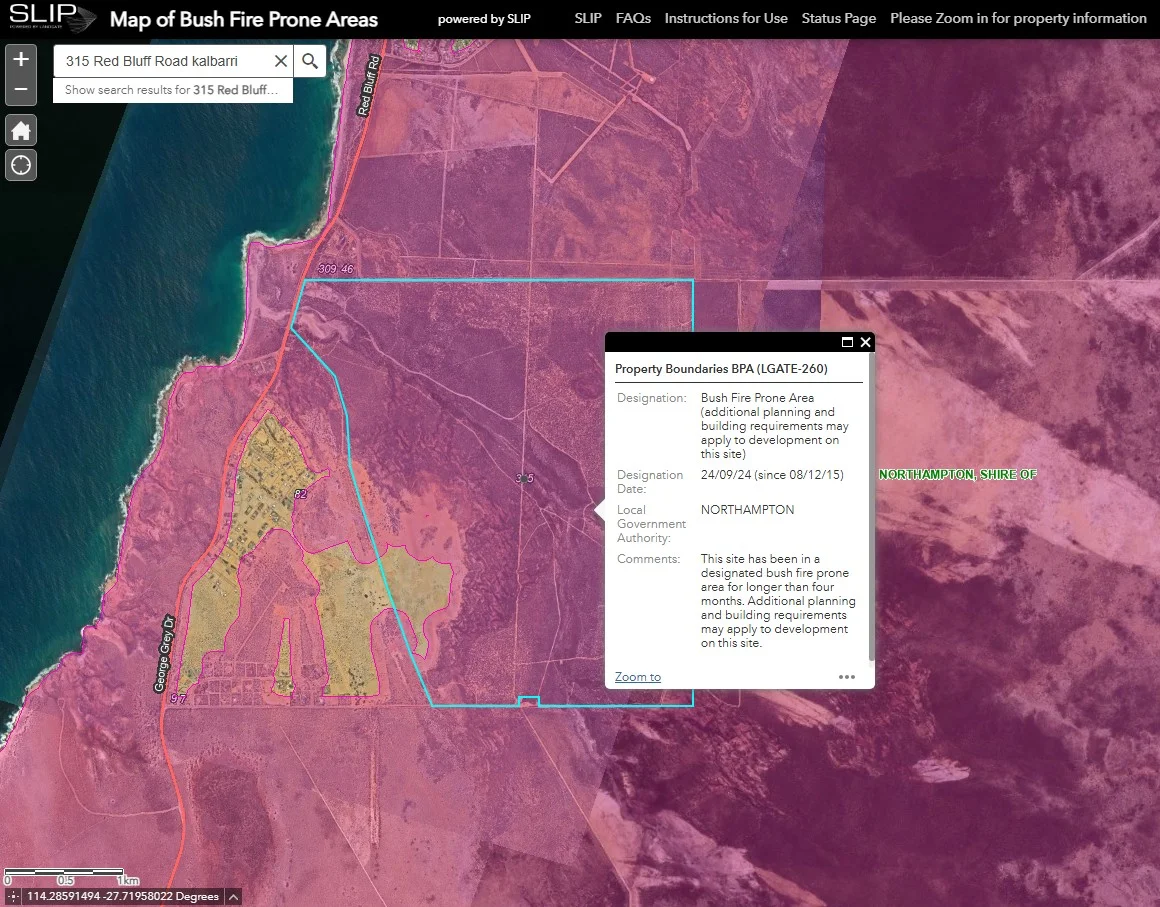Image resolution: width=1160 pixels, height=907 pixels.
Task: Click the SLIP navigation link
Action: [588, 18]
